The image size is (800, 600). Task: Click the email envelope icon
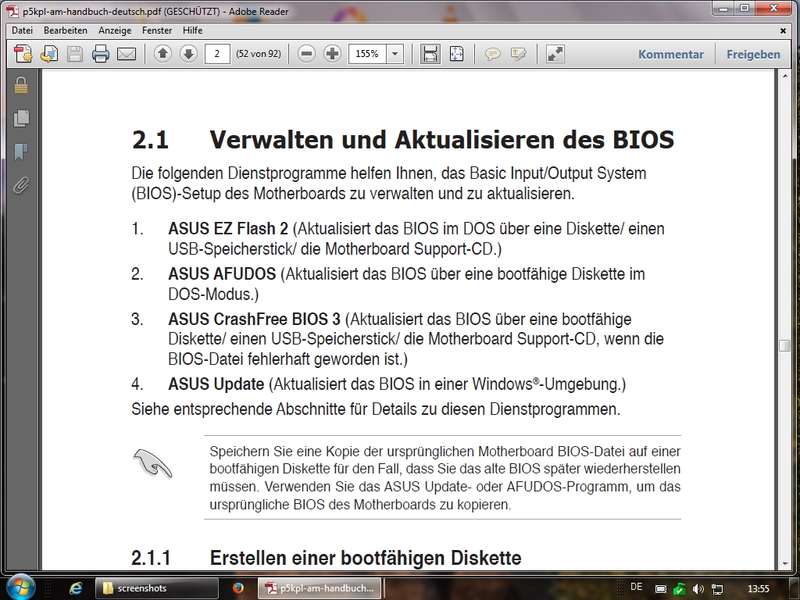127,54
